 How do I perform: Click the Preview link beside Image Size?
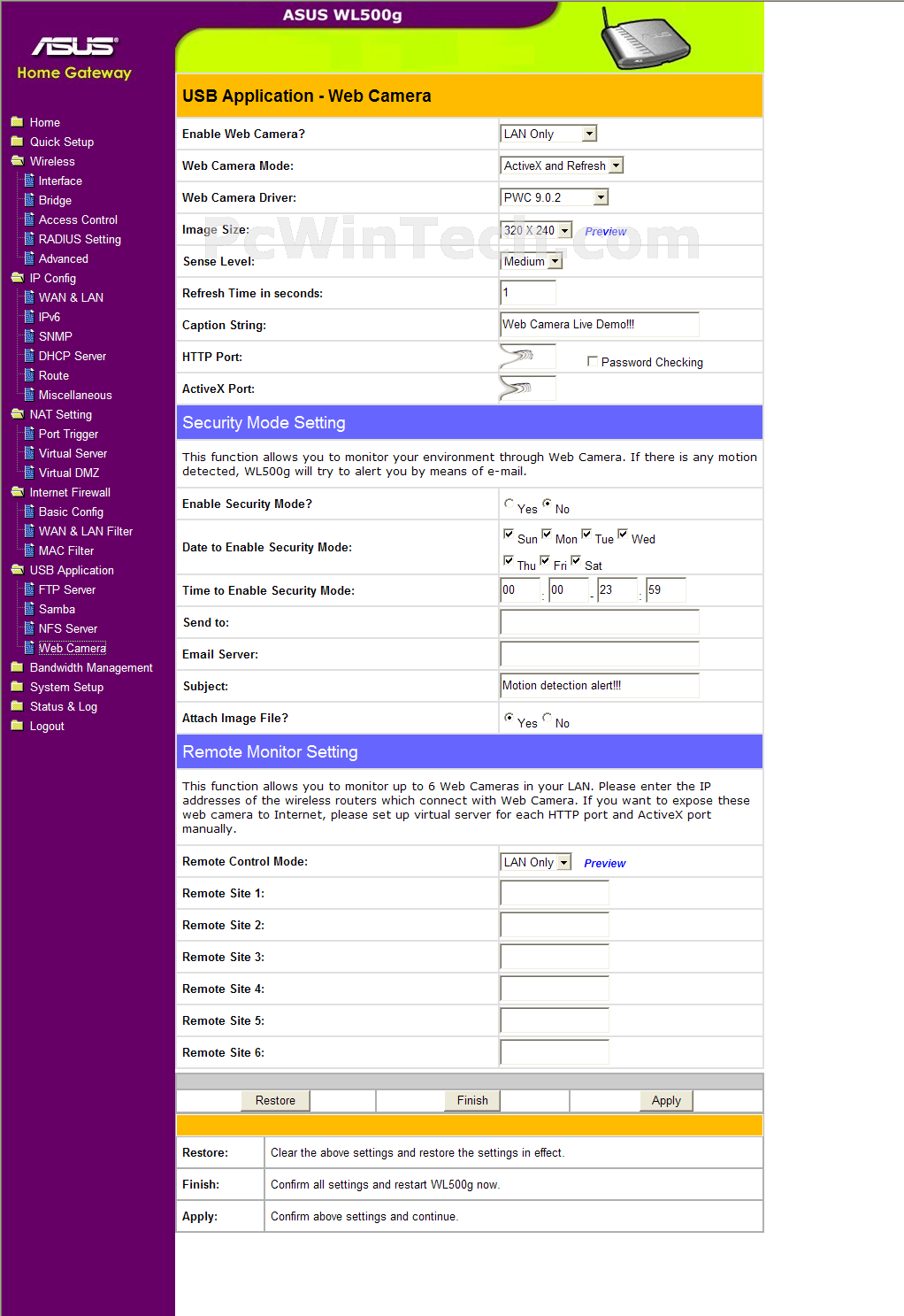tap(606, 231)
